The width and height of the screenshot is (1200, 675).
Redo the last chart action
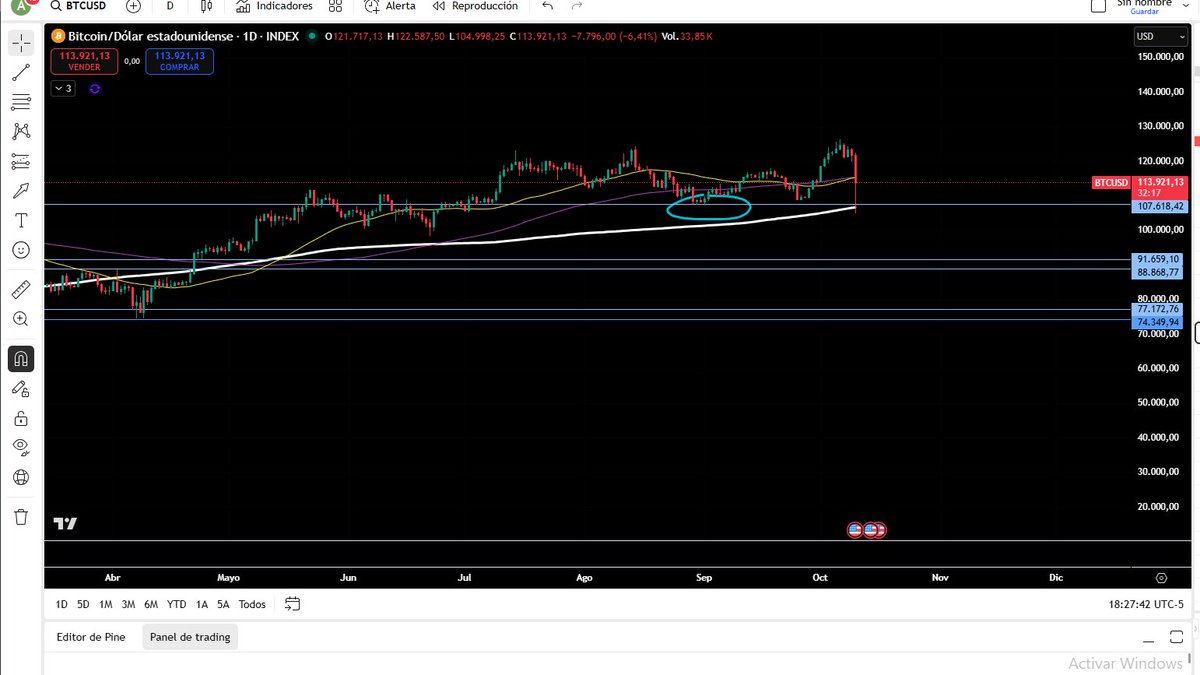pos(577,6)
